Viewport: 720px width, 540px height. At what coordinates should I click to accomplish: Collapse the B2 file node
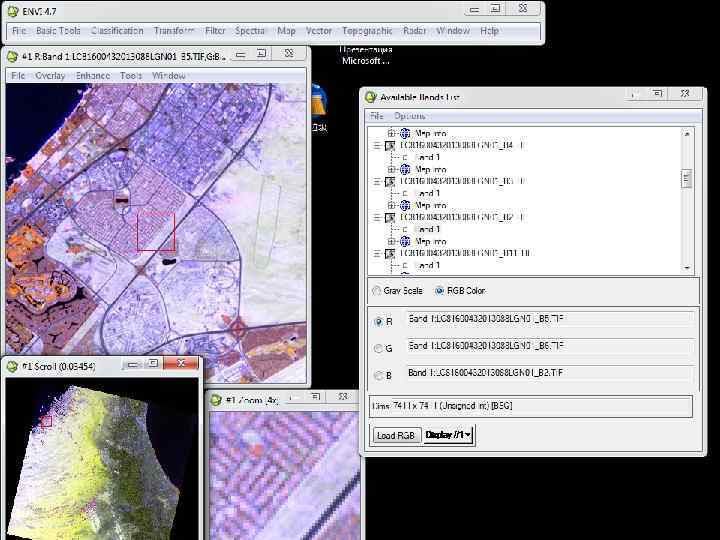click(x=377, y=217)
